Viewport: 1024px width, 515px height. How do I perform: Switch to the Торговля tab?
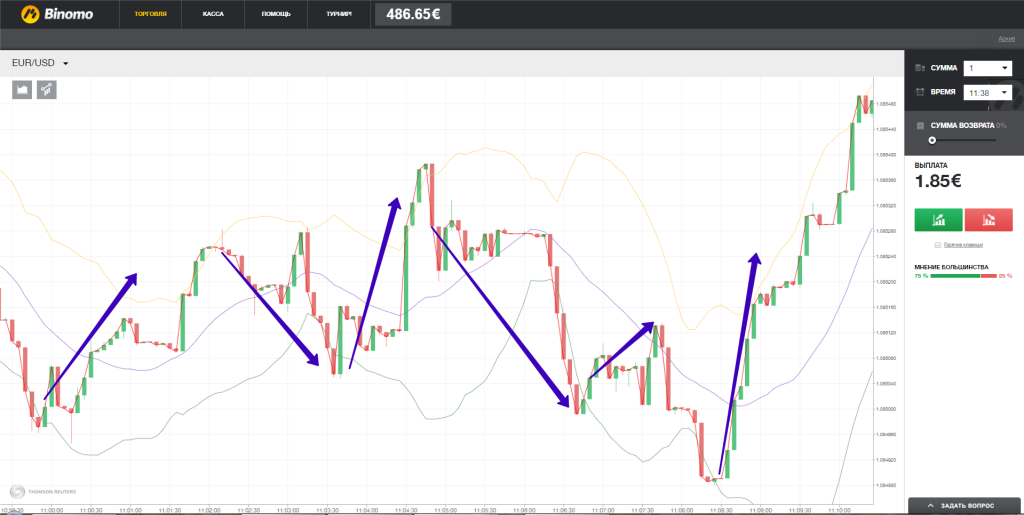(x=150, y=14)
